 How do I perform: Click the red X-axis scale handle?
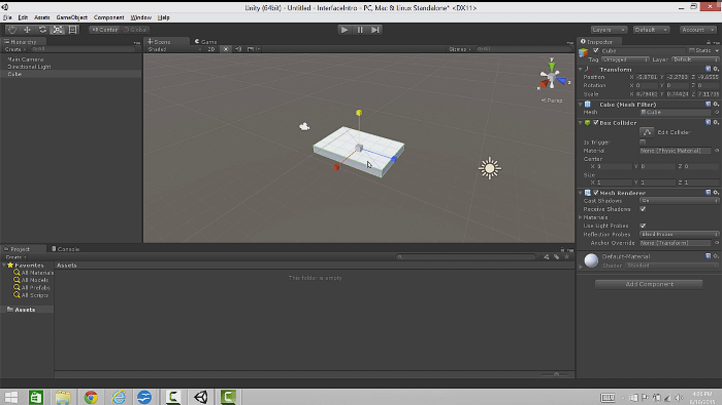point(336,168)
